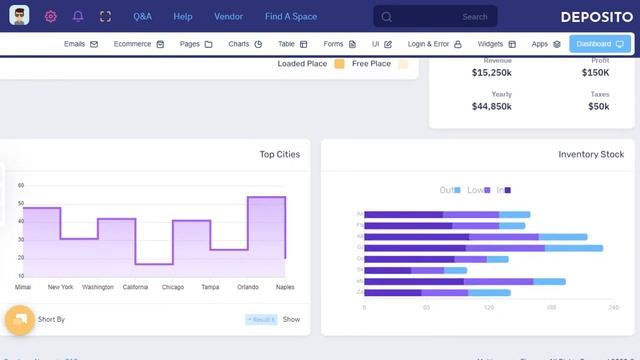Open the Help link
Screen dimensions: 640x360
[183, 16]
